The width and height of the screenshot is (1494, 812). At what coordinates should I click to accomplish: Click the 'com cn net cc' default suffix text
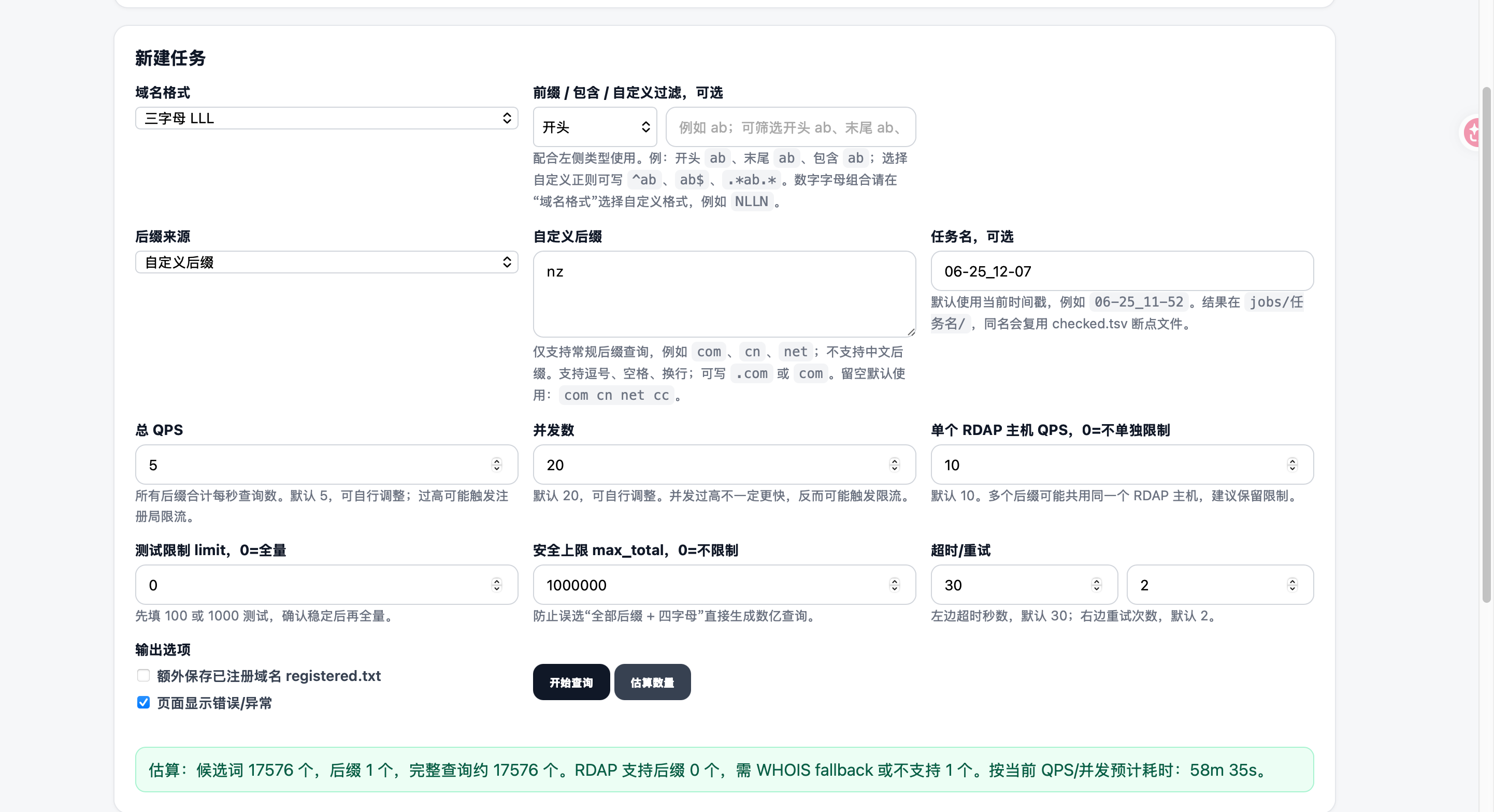616,395
